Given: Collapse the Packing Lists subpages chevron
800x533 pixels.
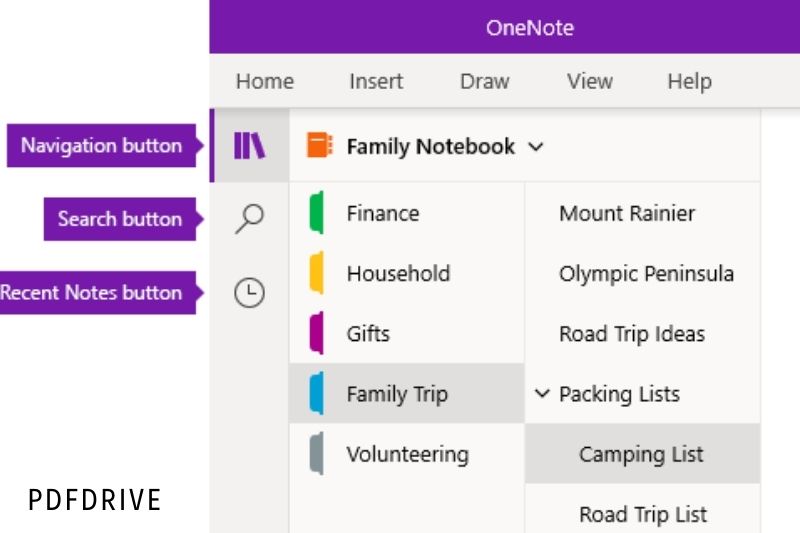Looking at the screenshot, I should [x=542, y=393].
